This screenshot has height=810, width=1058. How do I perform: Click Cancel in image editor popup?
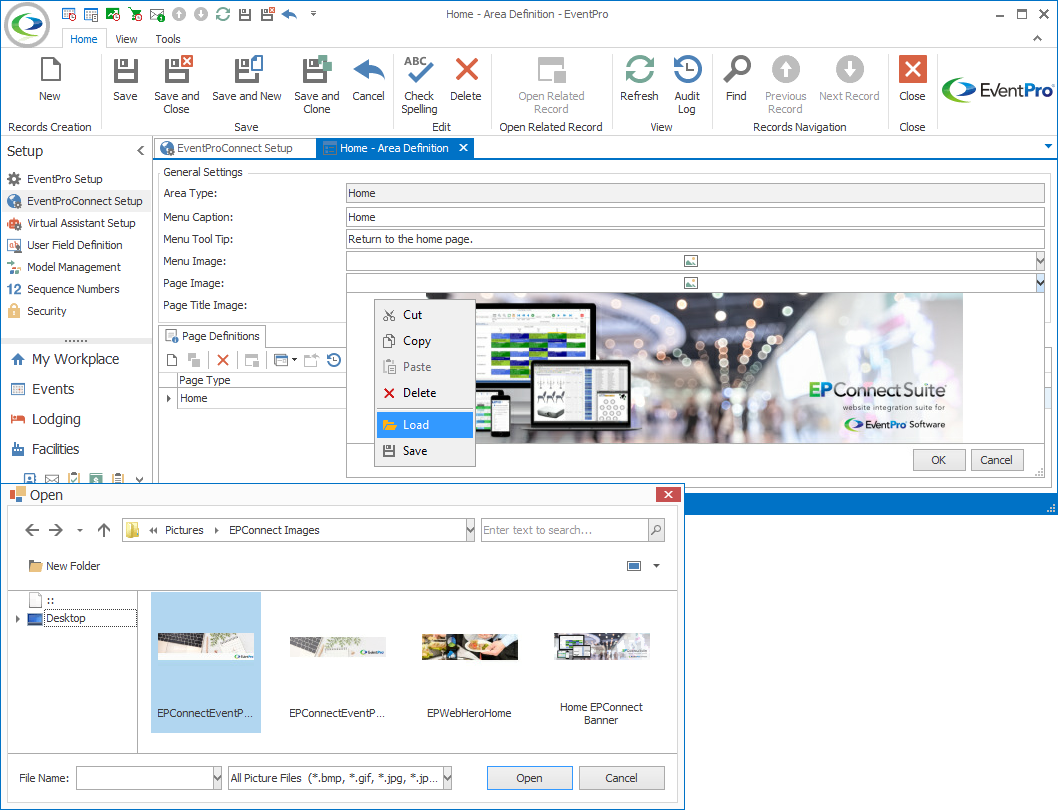(x=997, y=460)
